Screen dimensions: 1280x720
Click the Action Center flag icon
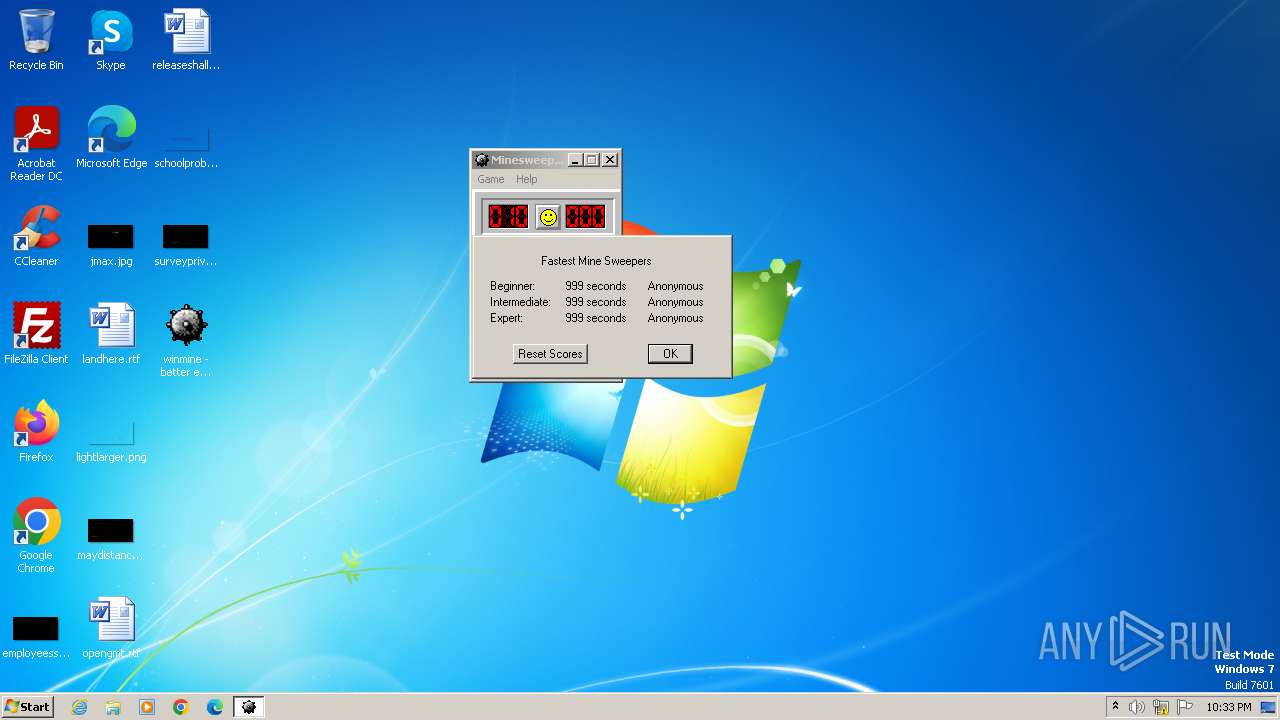click(1185, 707)
